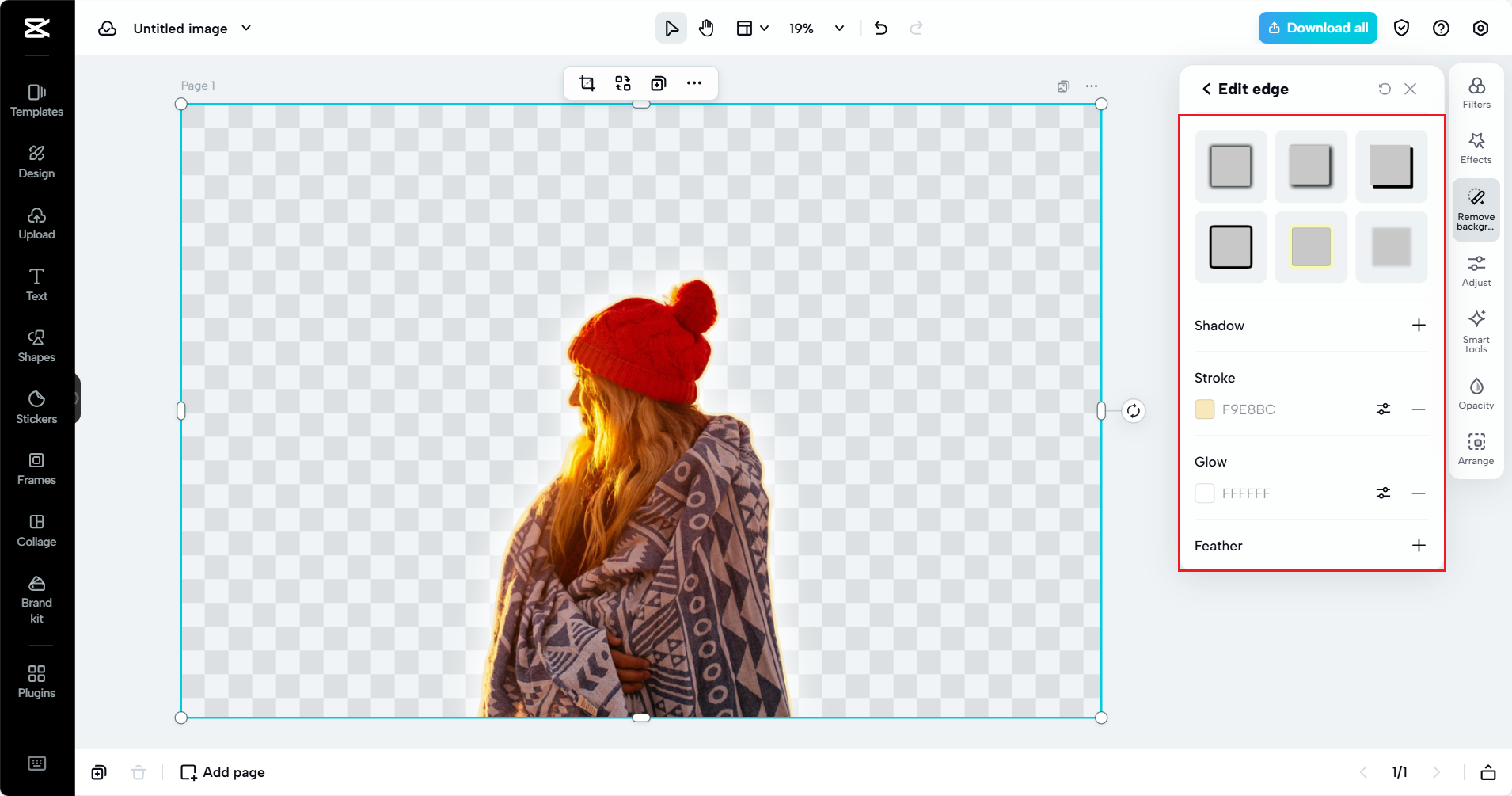
Task: Select the thick black stroke edge preset
Action: 1229,247
